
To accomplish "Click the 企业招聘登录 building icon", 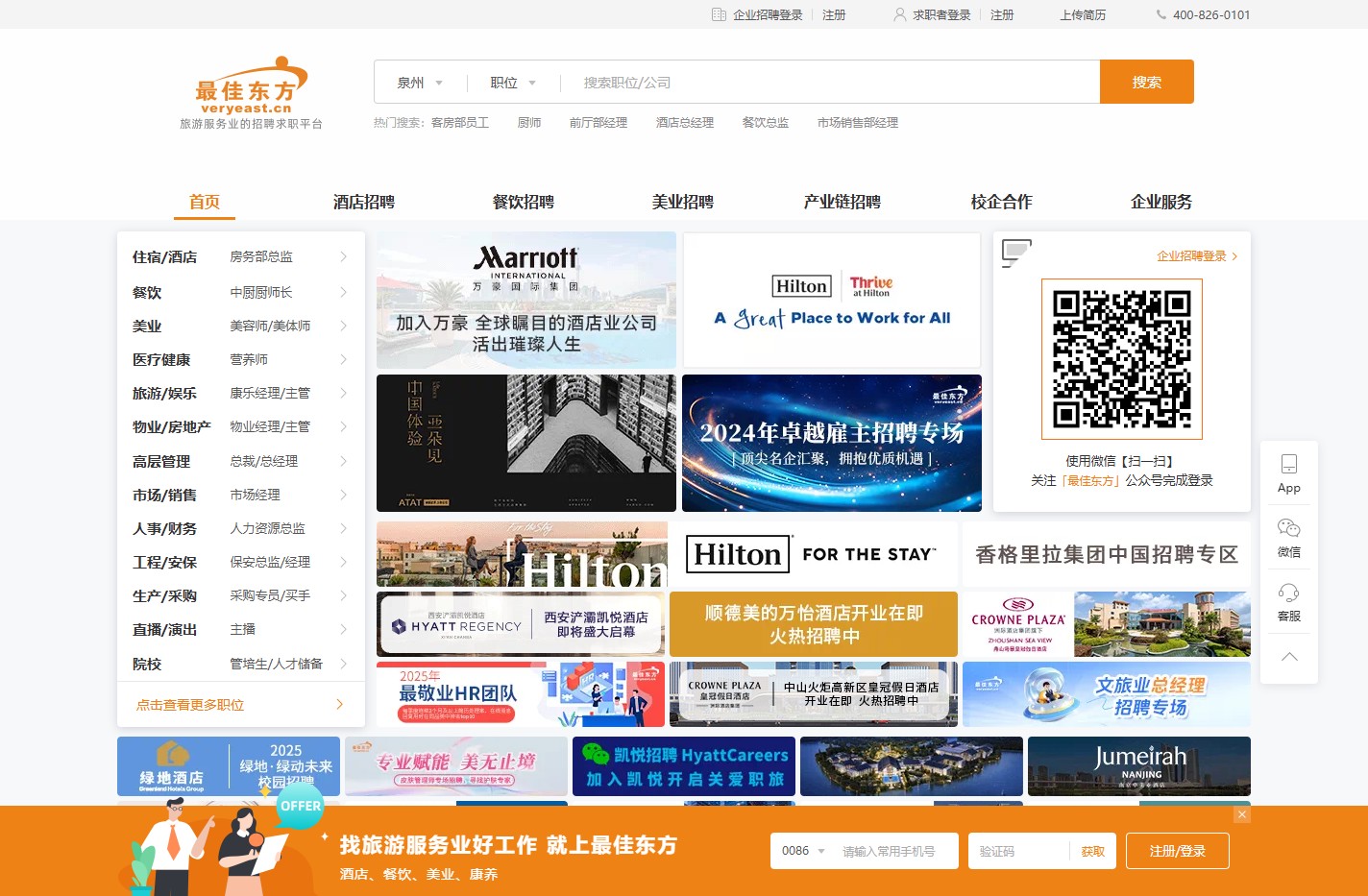I will tap(719, 14).
